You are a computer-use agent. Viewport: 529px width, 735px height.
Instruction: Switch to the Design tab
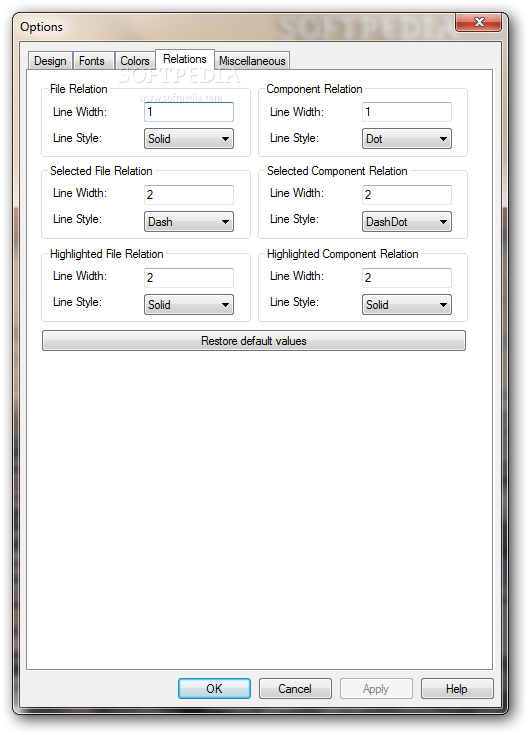click(50, 61)
